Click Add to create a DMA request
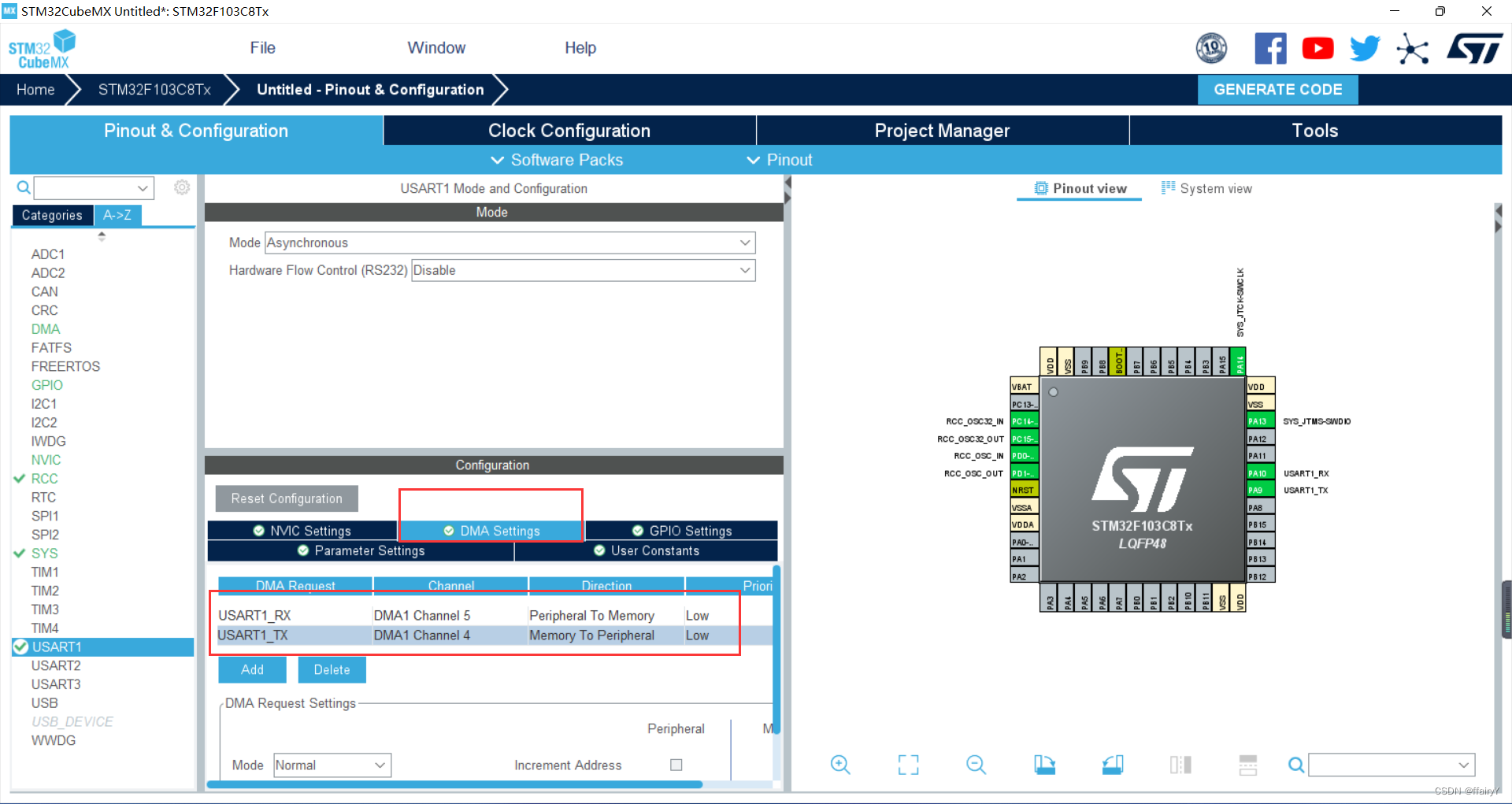 coord(252,669)
